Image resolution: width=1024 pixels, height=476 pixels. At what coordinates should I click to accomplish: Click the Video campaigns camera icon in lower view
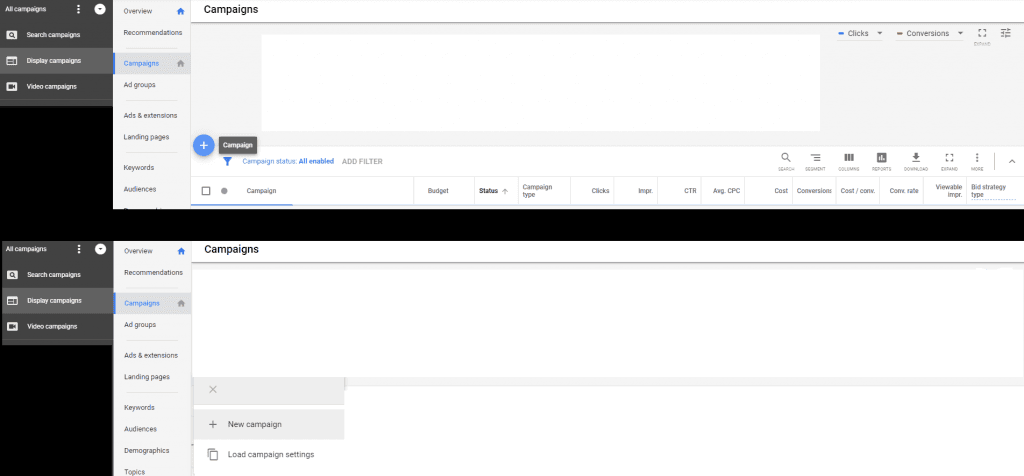point(12,326)
